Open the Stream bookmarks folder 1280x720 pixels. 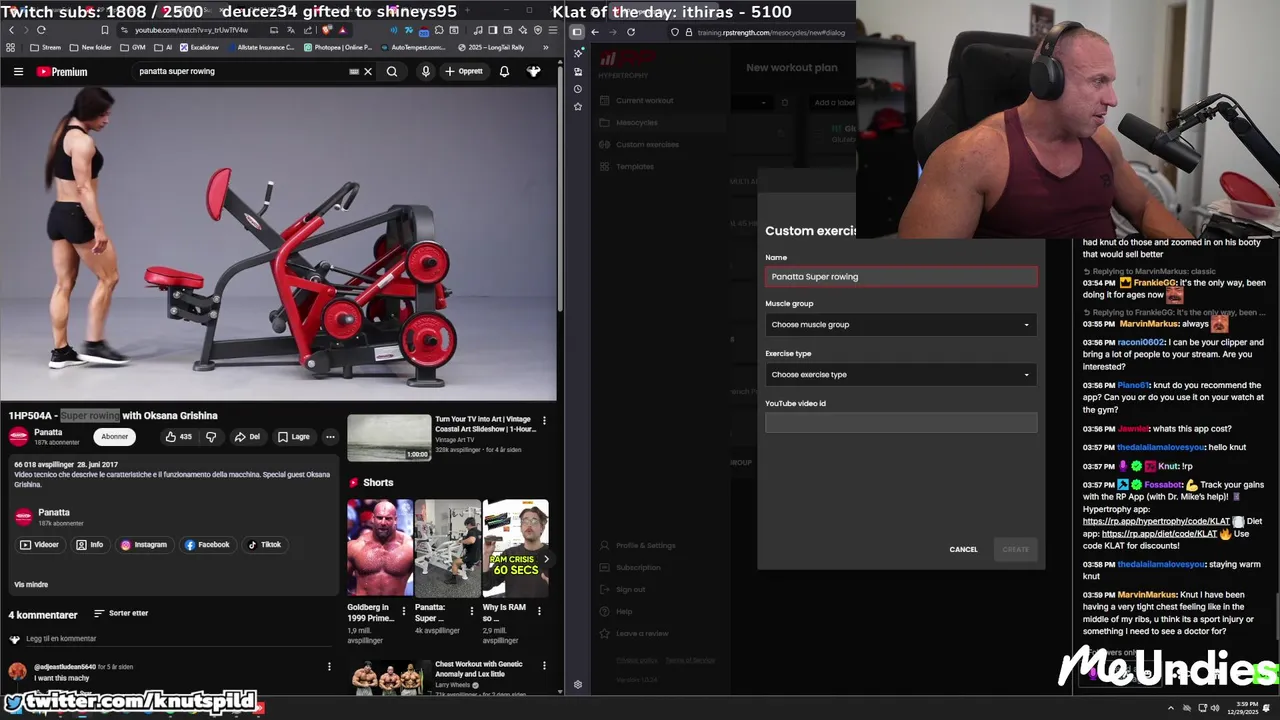(45, 47)
